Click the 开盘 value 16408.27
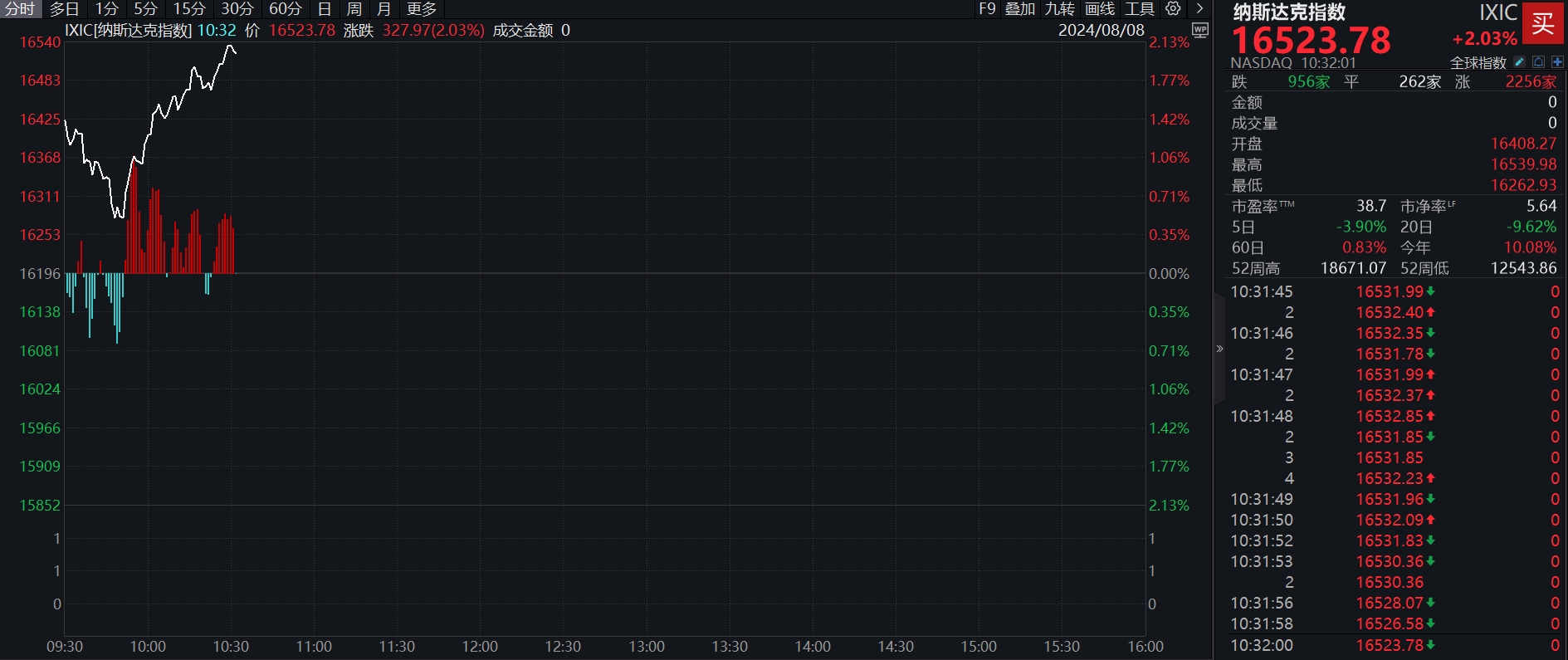The height and width of the screenshot is (660, 1568). pos(1523,144)
